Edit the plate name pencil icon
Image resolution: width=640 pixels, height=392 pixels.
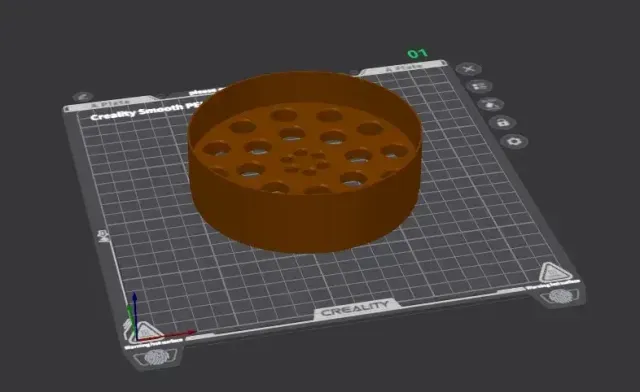pos(83,97)
